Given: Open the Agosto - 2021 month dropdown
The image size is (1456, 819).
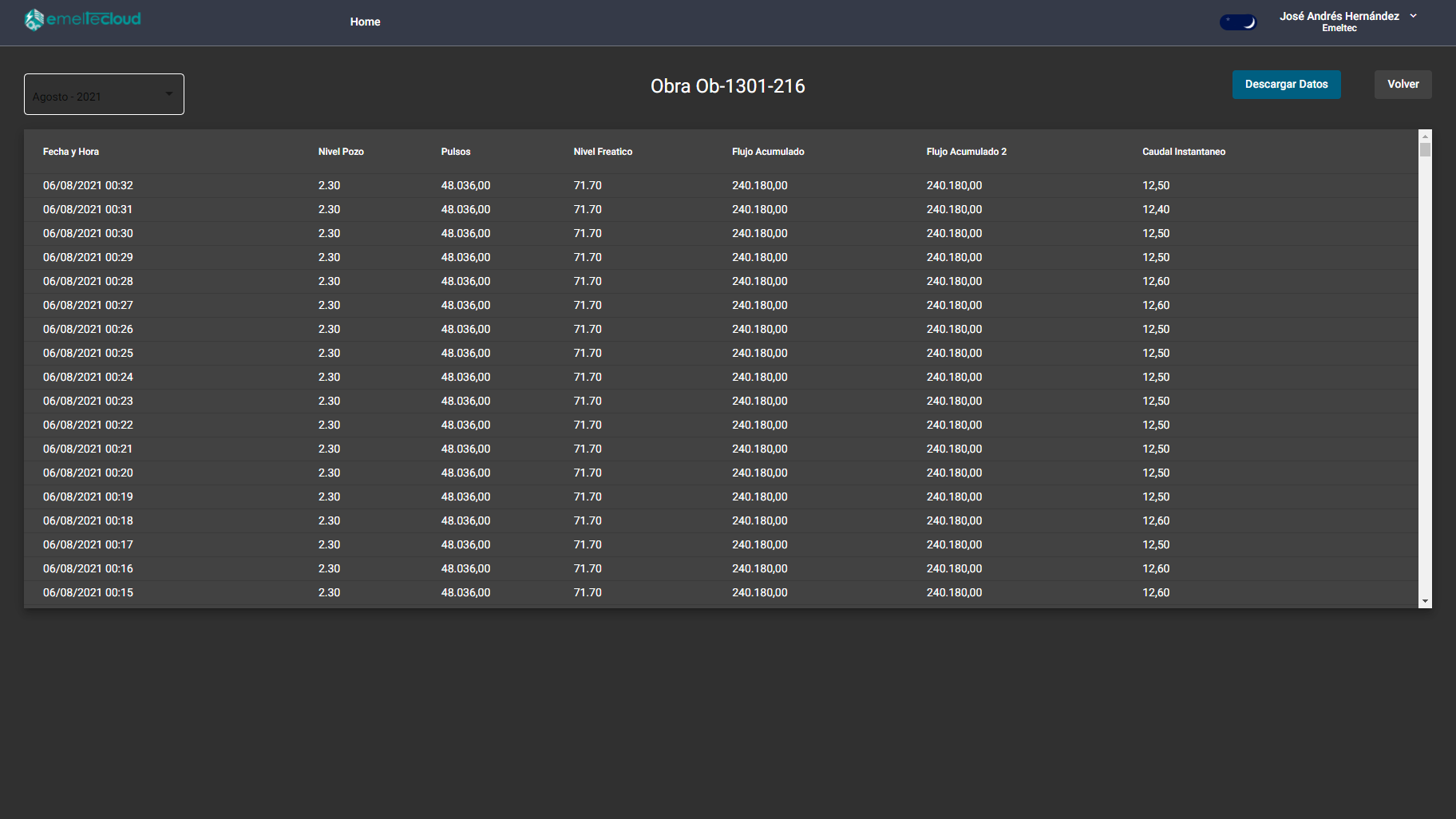Looking at the screenshot, I should pos(104,94).
